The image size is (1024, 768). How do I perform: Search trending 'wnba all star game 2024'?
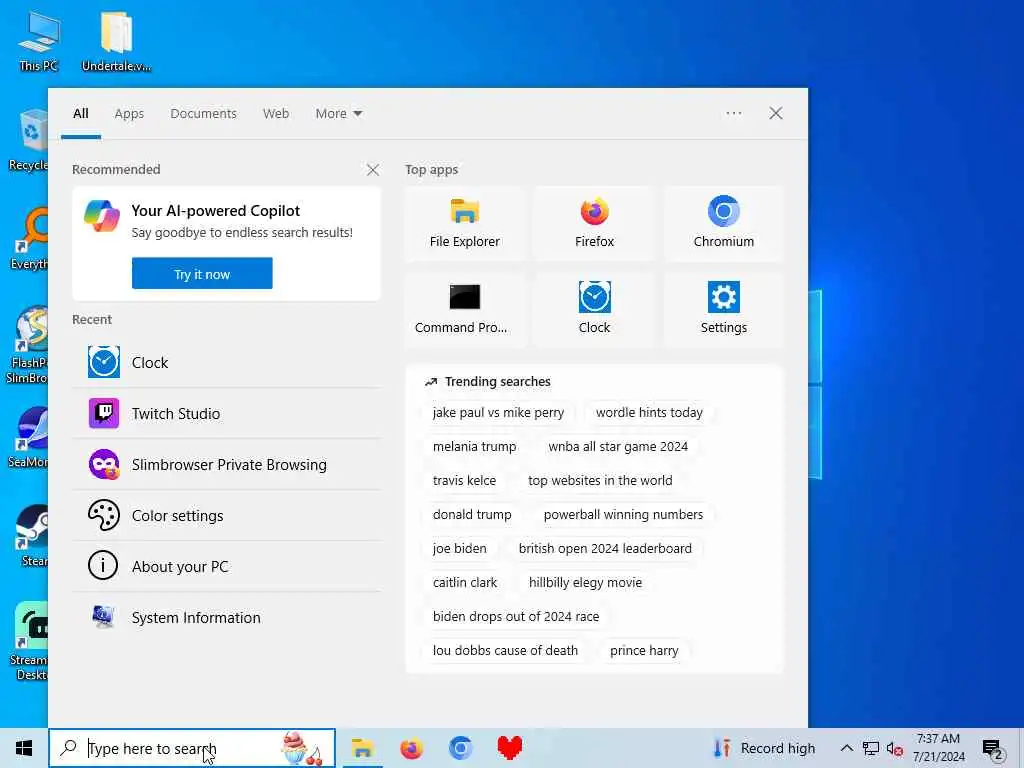[x=618, y=447]
